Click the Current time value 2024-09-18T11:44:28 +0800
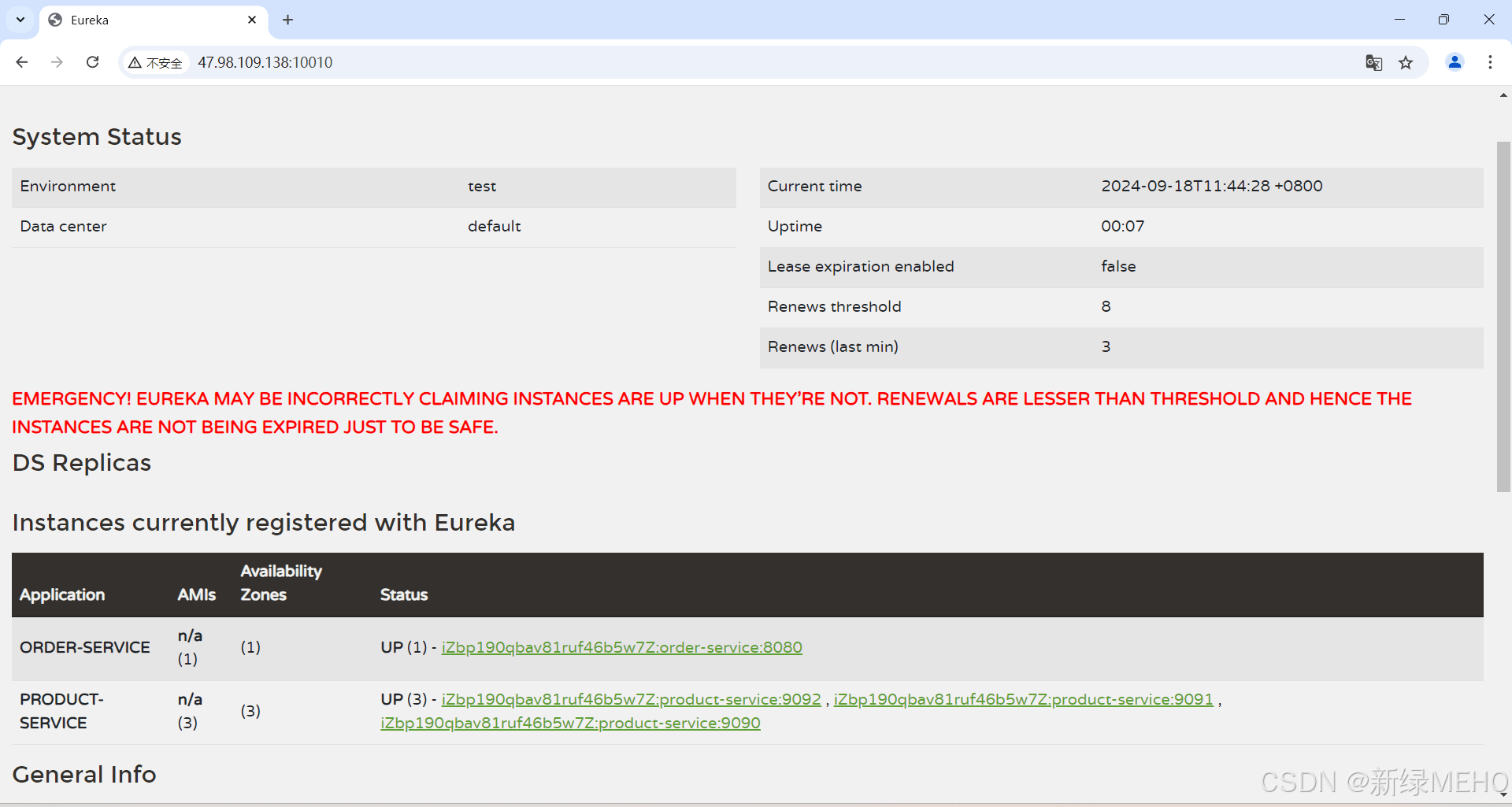This screenshot has height=807, width=1512. point(1211,186)
